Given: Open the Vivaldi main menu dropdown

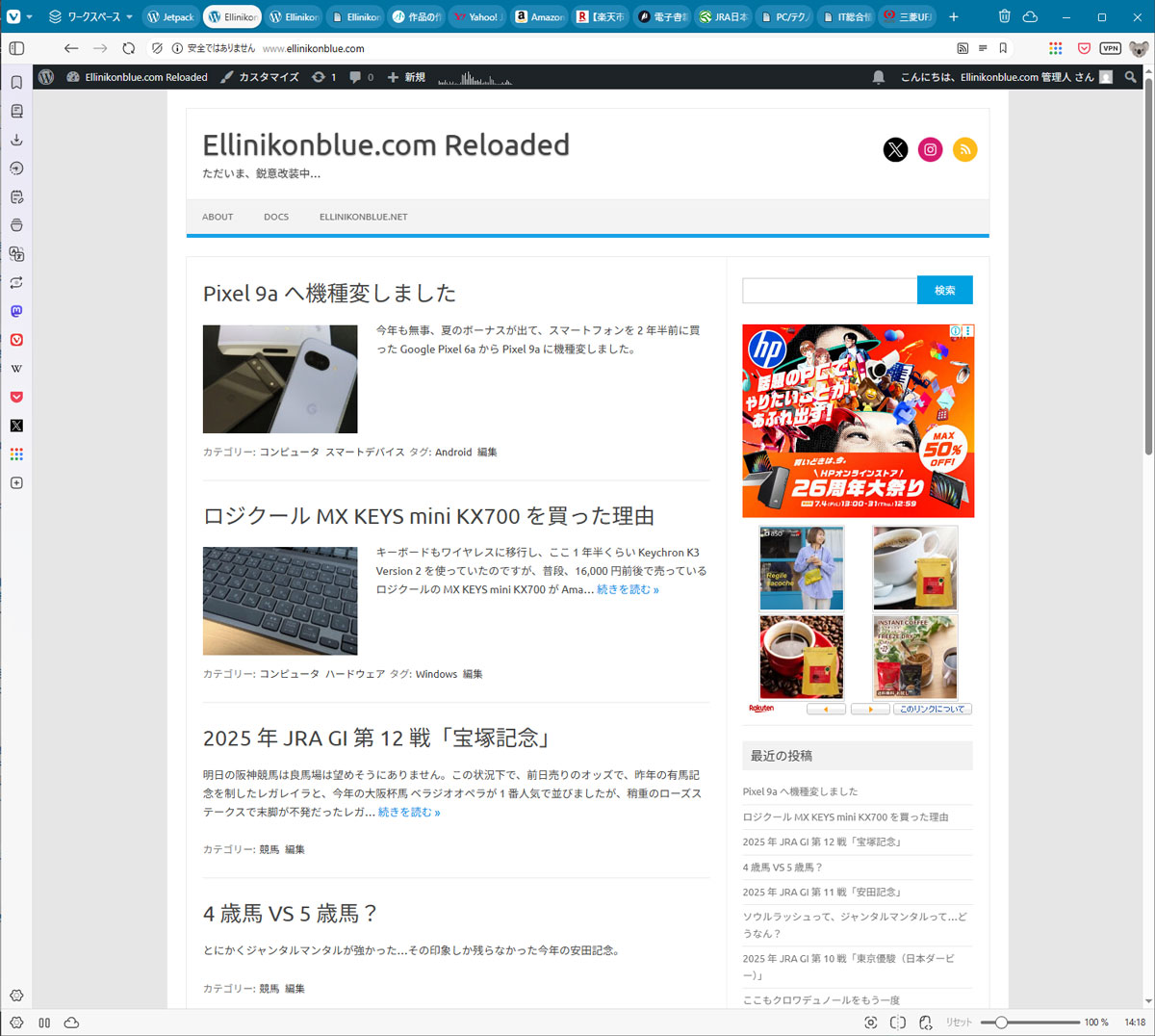Looking at the screenshot, I should [x=19, y=16].
